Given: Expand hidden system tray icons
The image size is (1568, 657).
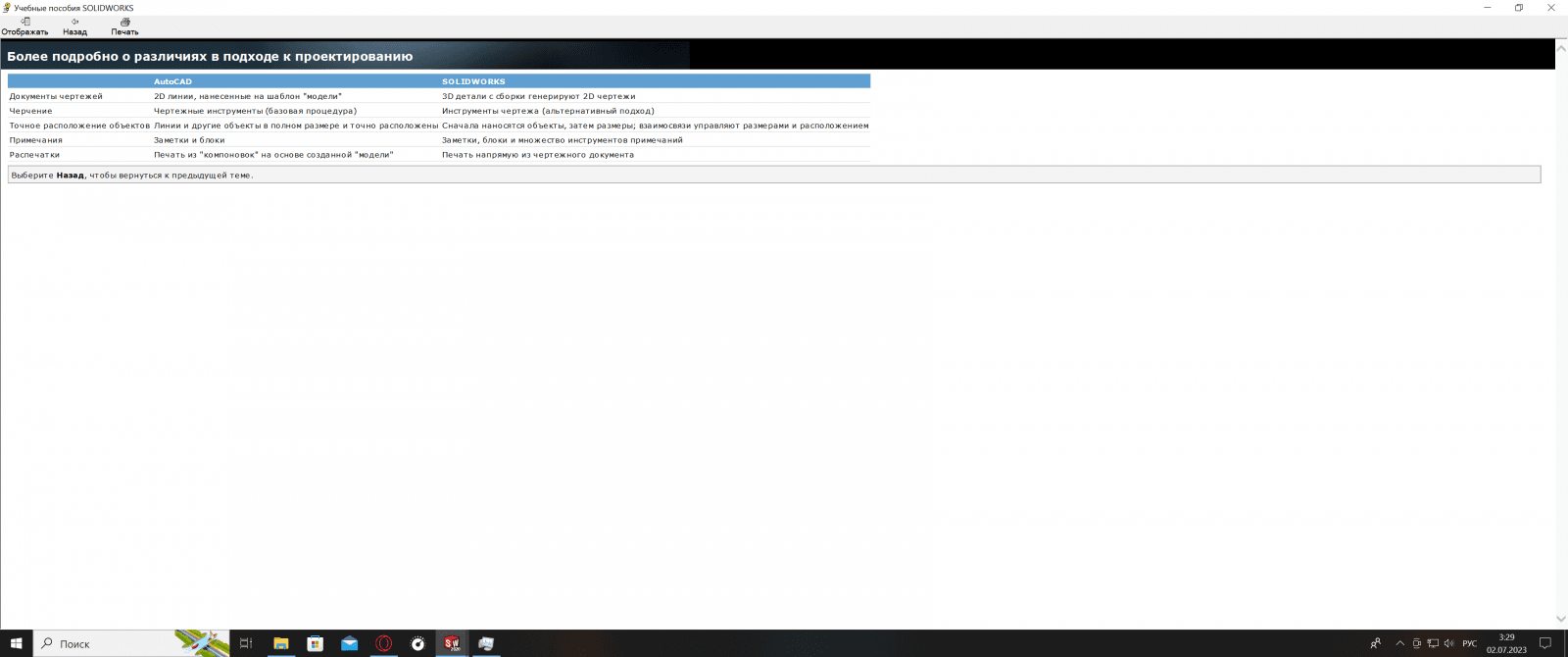Looking at the screenshot, I should pos(1399,643).
